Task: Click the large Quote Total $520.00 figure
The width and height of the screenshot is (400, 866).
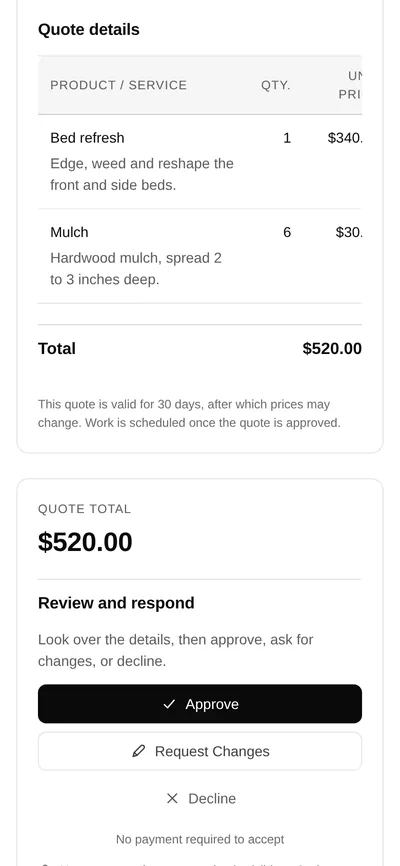Action: pos(85,542)
